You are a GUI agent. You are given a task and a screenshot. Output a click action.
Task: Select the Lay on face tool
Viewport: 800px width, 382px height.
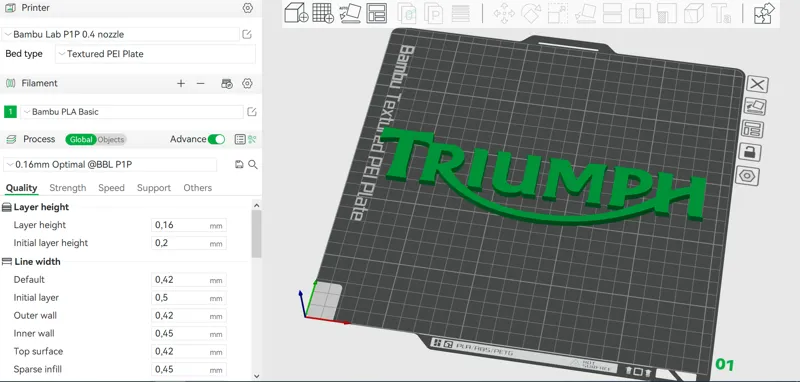(x=585, y=14)
